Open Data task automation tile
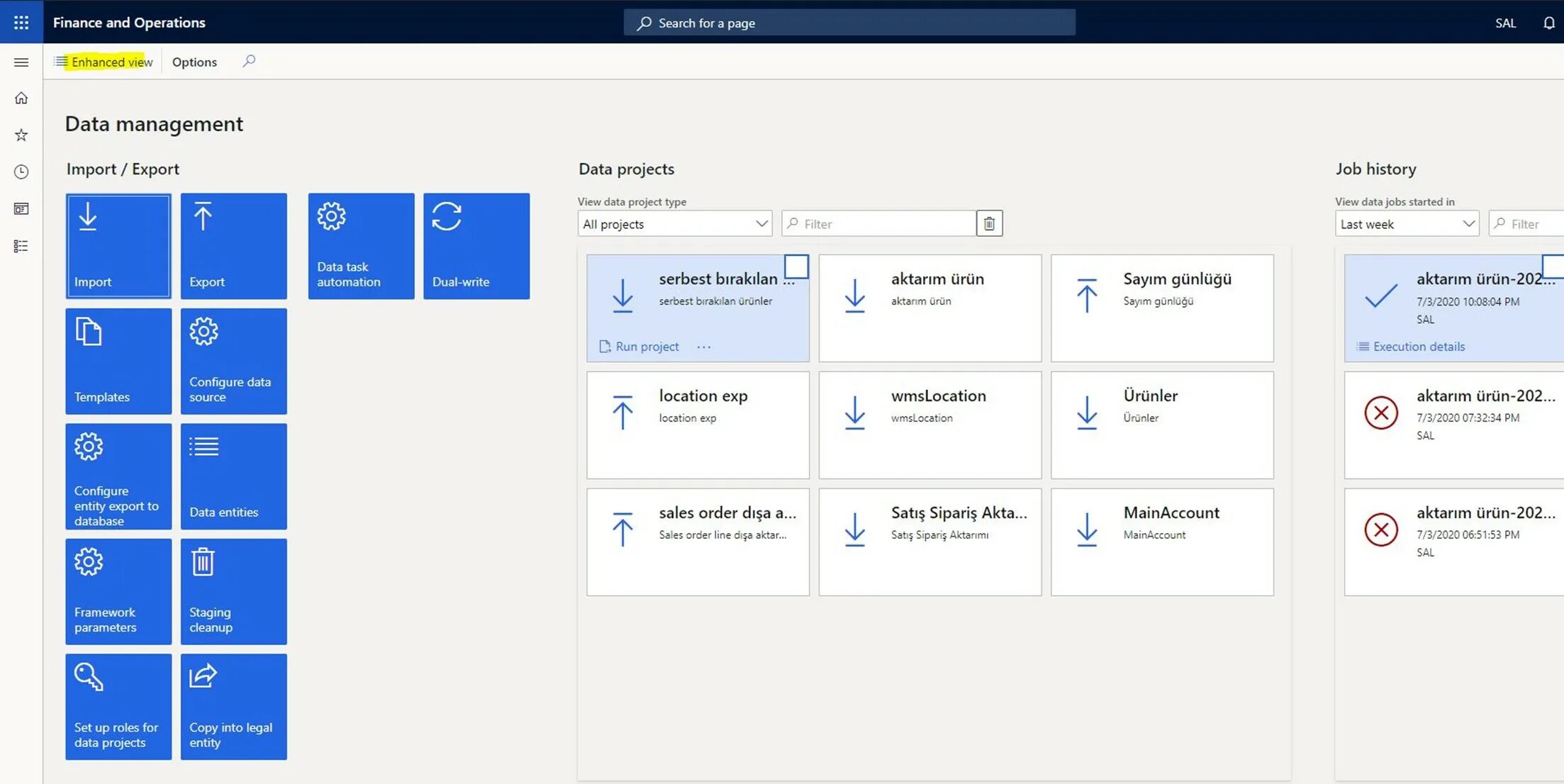This screenshot has height=784, width=1564. (x=362, y=246)
